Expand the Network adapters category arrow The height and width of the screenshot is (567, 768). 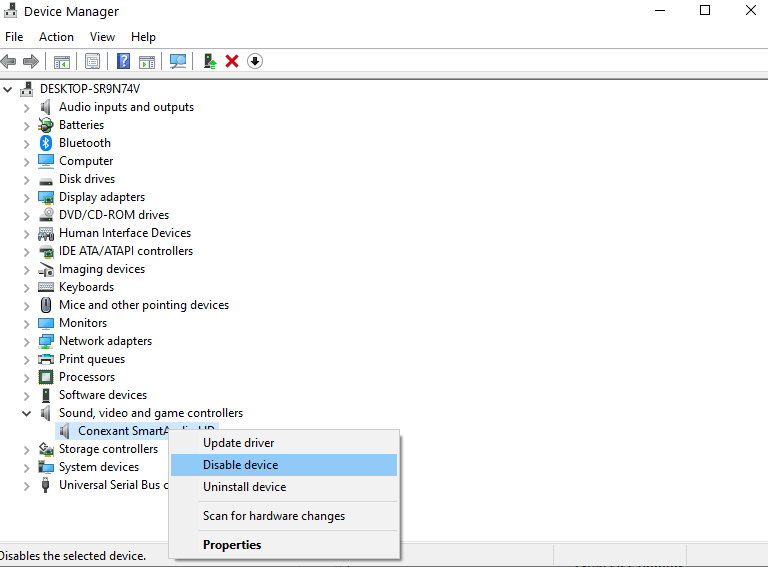[26, 342]
